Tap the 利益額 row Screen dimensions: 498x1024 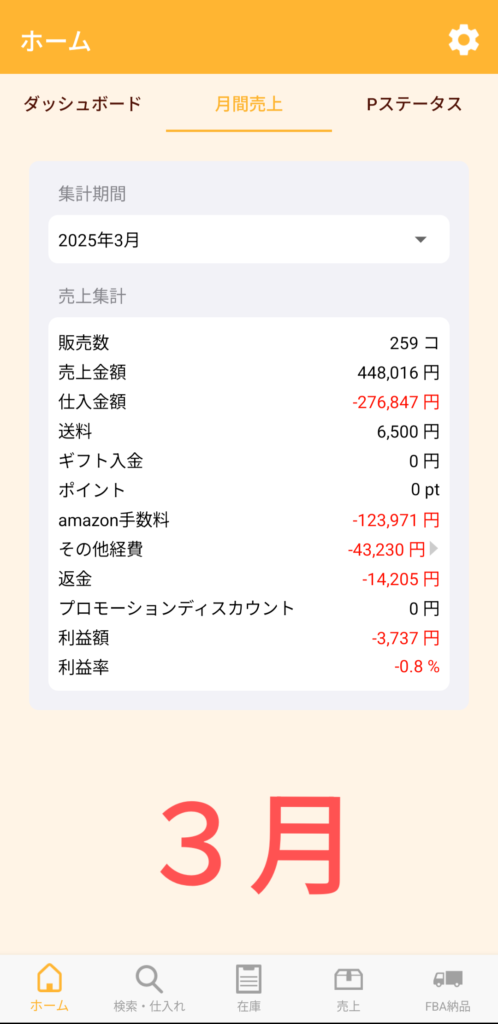[x=249, y=637]
